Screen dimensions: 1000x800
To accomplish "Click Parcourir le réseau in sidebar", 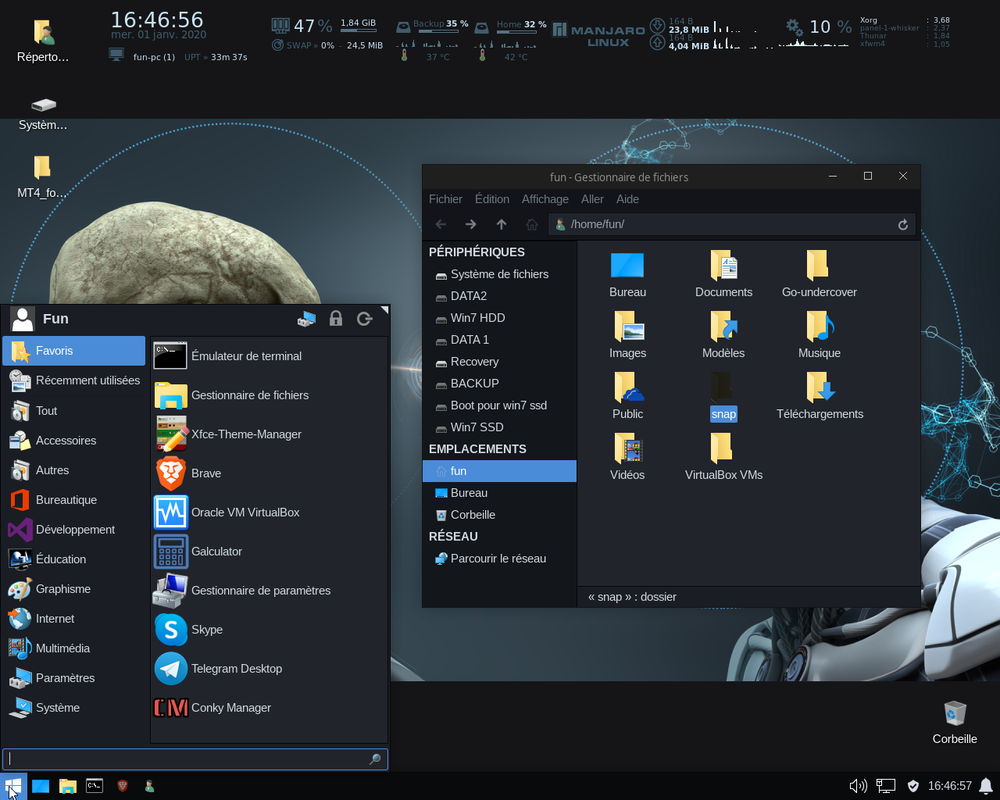I will [x=499, y=558].
